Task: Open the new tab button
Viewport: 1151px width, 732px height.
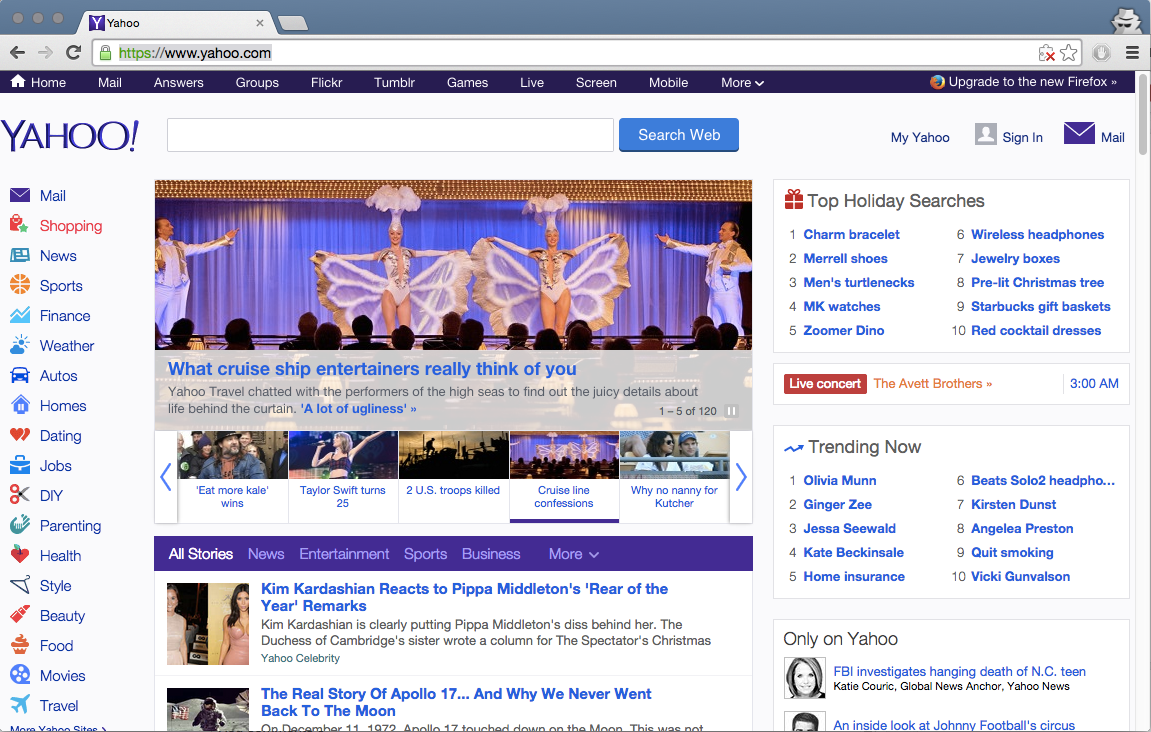Action: (x=294, y=23)
